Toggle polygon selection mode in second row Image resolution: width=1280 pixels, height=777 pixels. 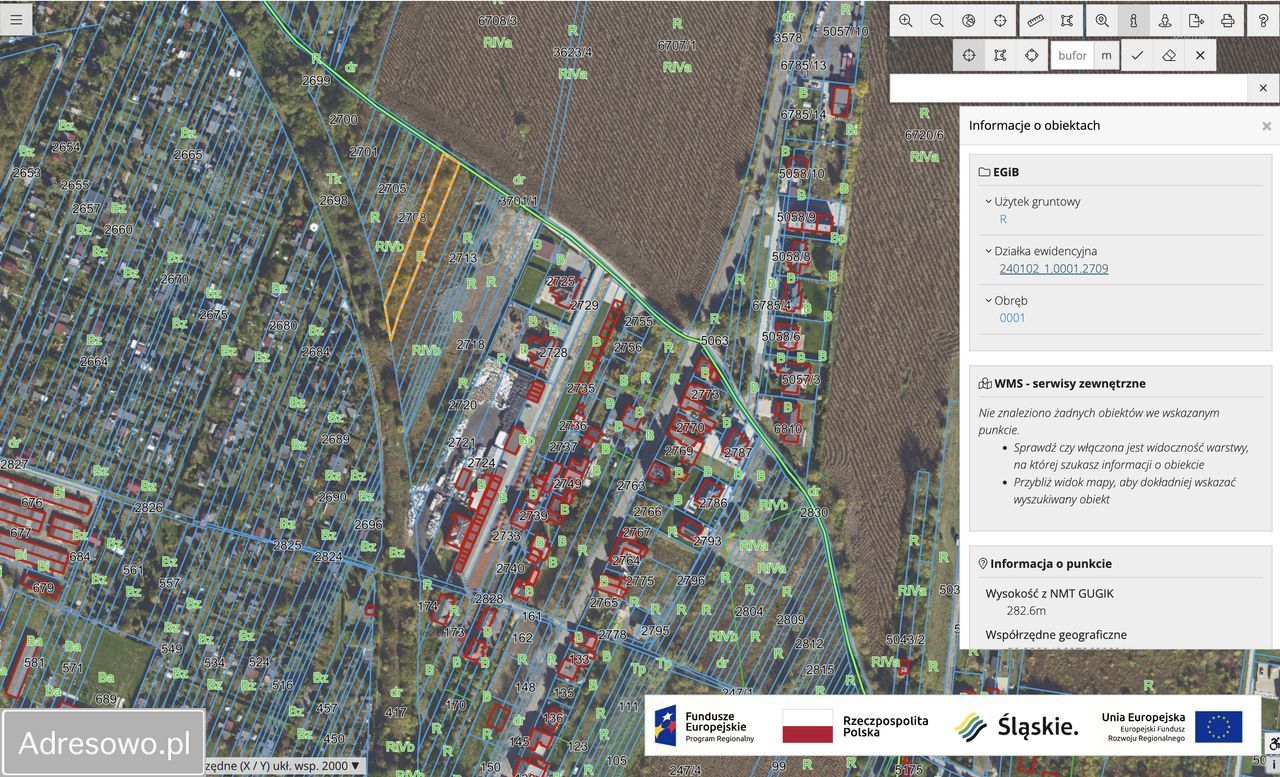point(1000,56)
